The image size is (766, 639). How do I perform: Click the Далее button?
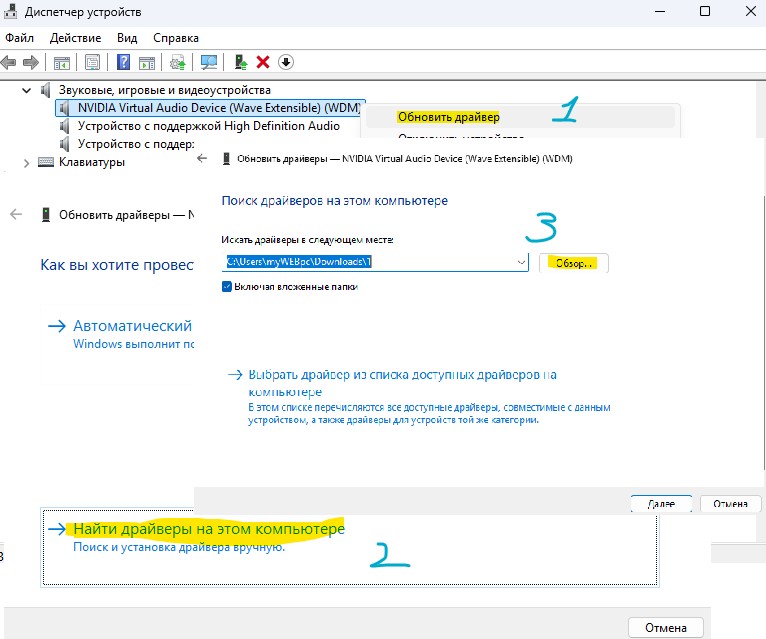pyautogui.click(x=659, y=504)
